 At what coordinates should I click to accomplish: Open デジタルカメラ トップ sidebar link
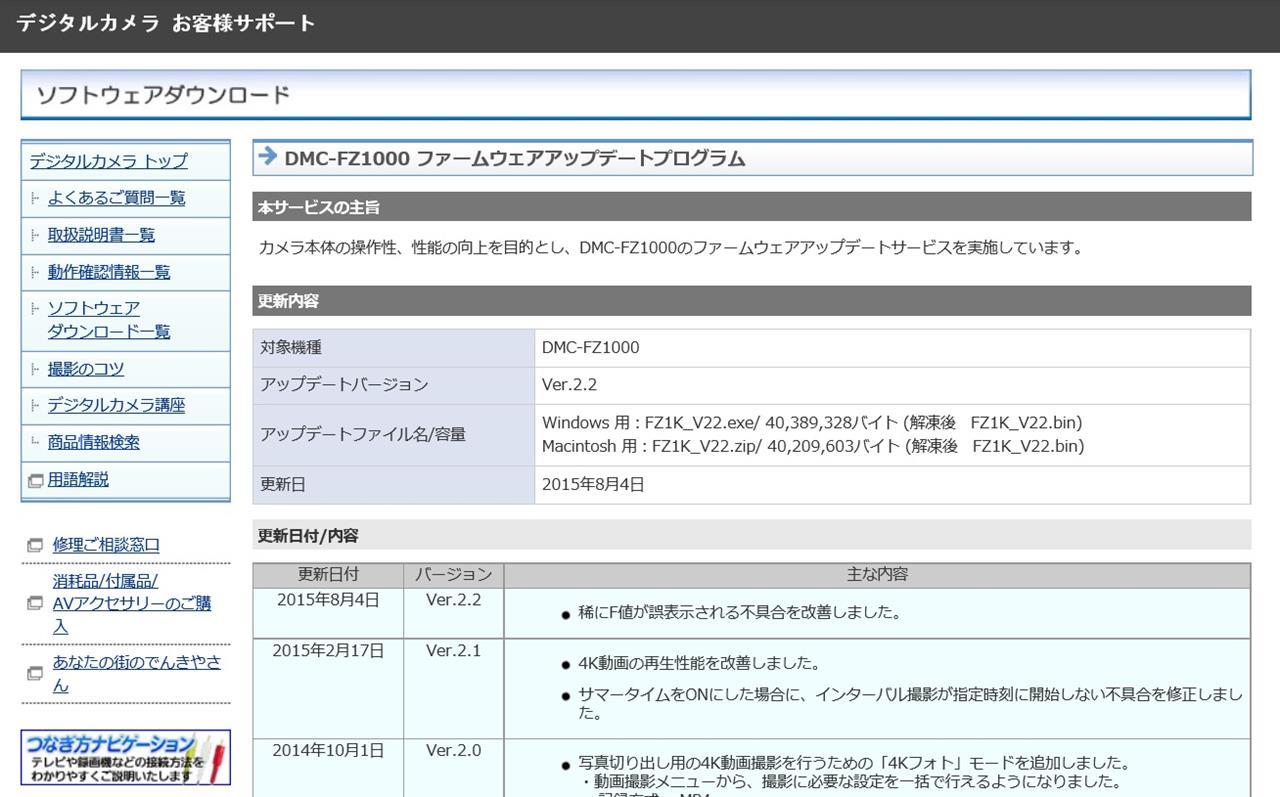(x=108, y=161)
